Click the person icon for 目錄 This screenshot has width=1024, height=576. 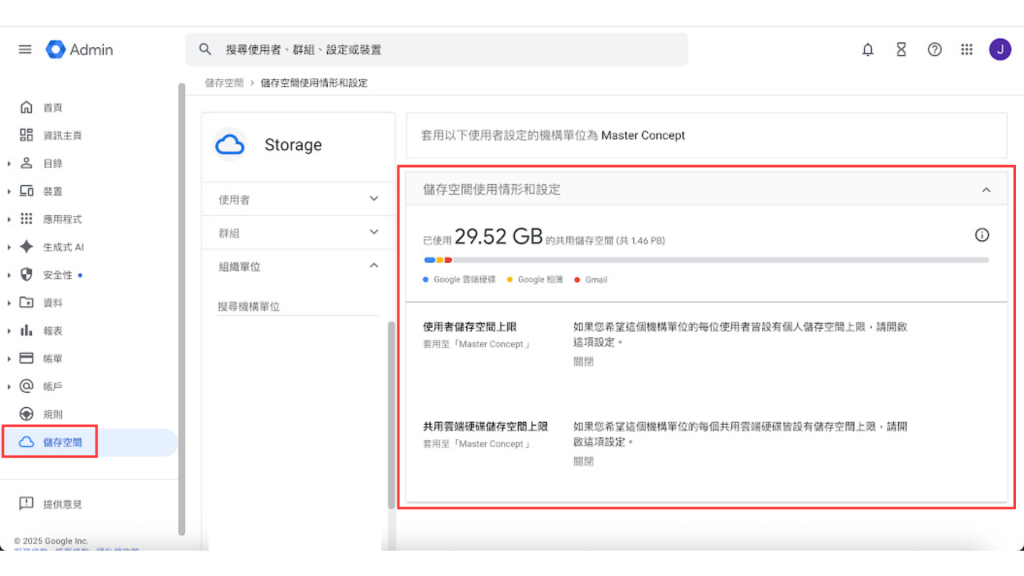point(26,163)
